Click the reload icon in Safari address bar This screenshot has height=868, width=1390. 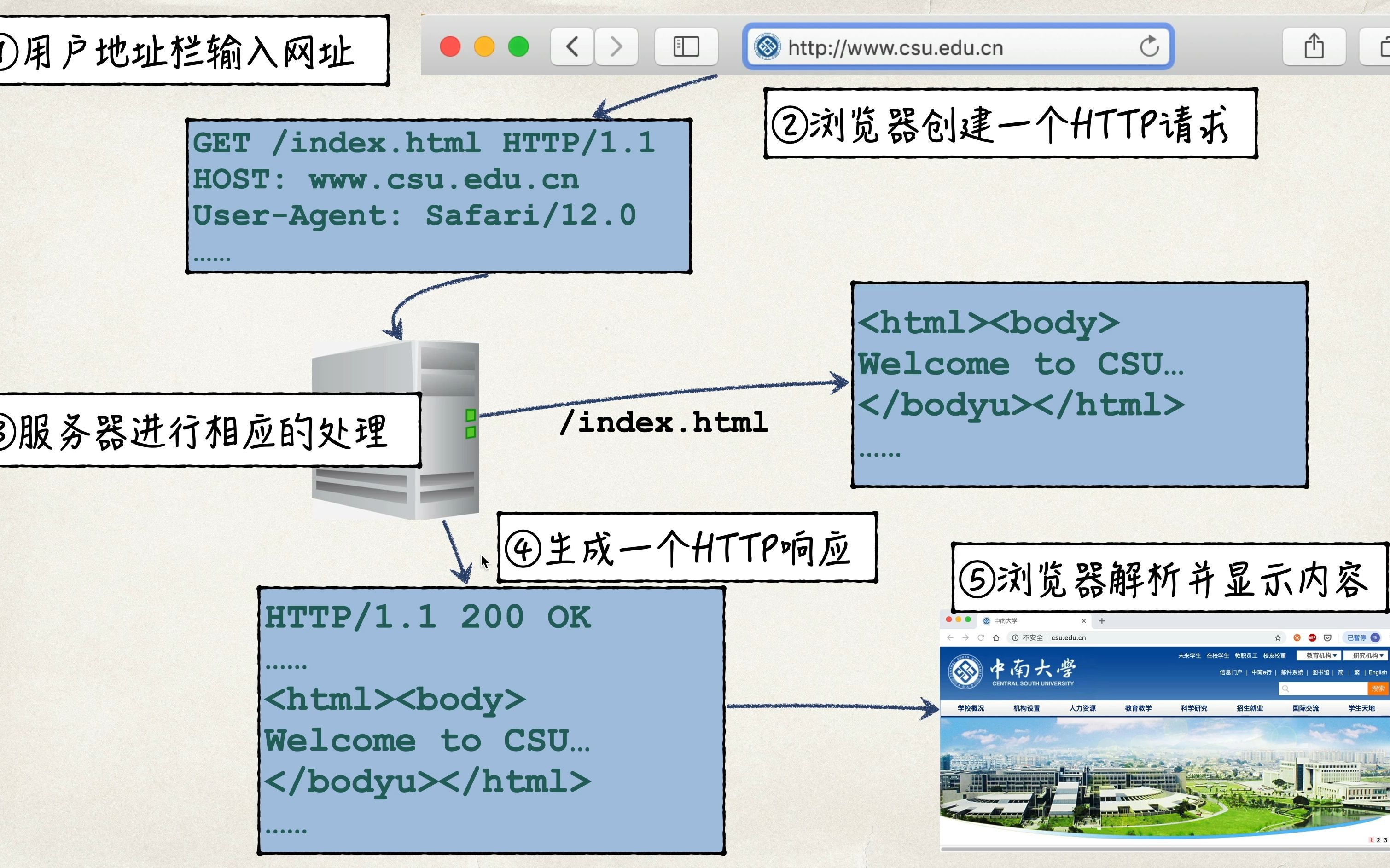(1150, 46)
